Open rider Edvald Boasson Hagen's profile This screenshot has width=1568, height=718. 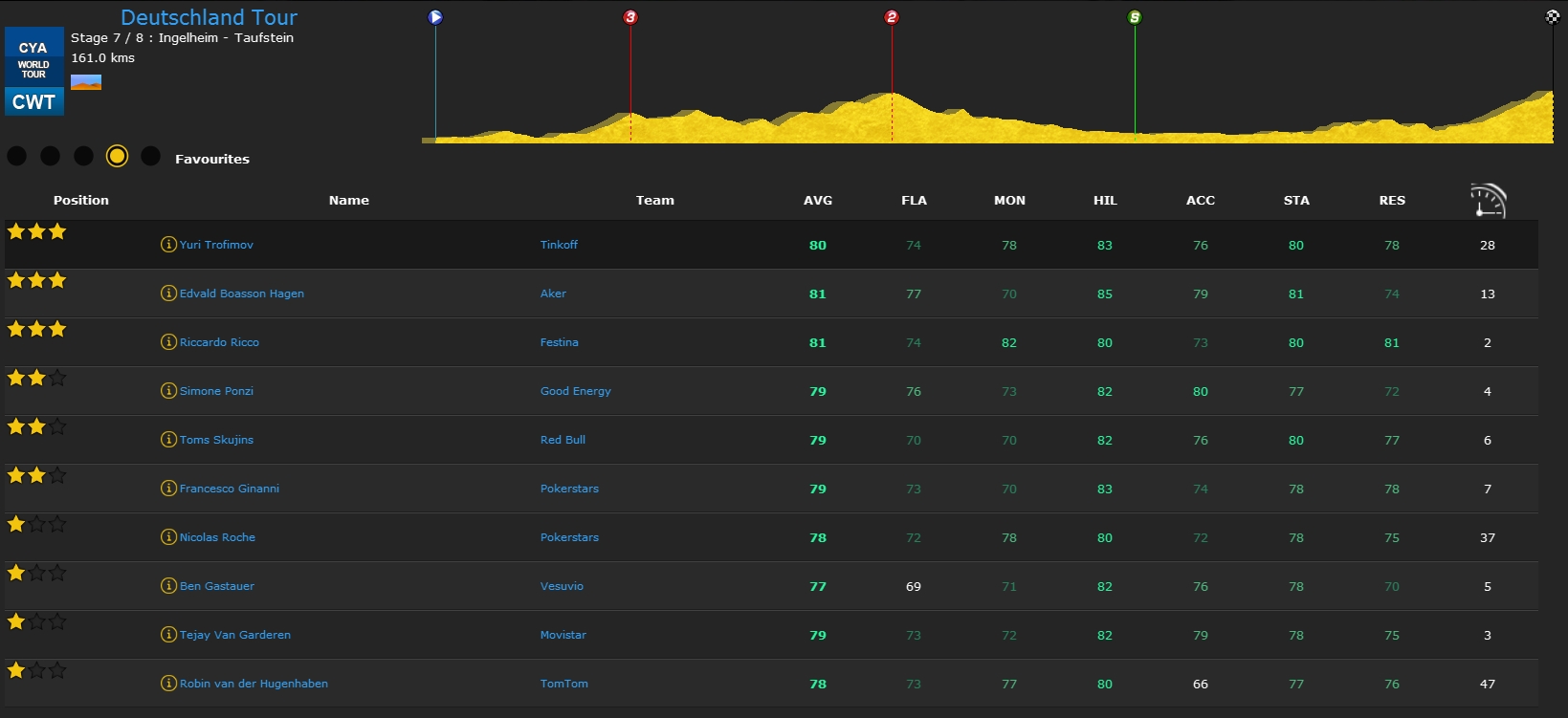(242, 294)
